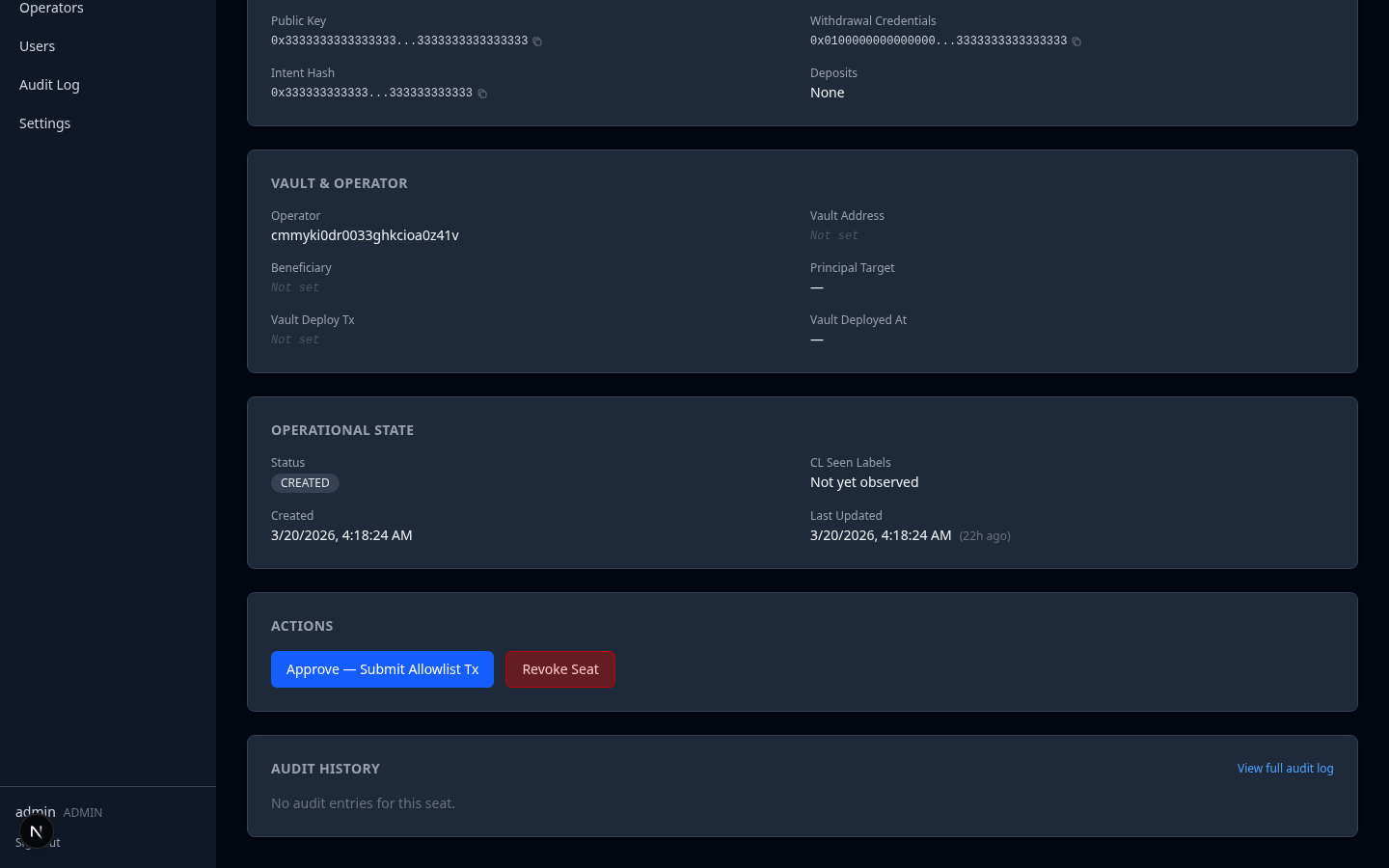Click the Revoke Seat button
Image resolution: width=1389 pixels, height=868 pixels.
pyautogui.click(x=559, y=668)
